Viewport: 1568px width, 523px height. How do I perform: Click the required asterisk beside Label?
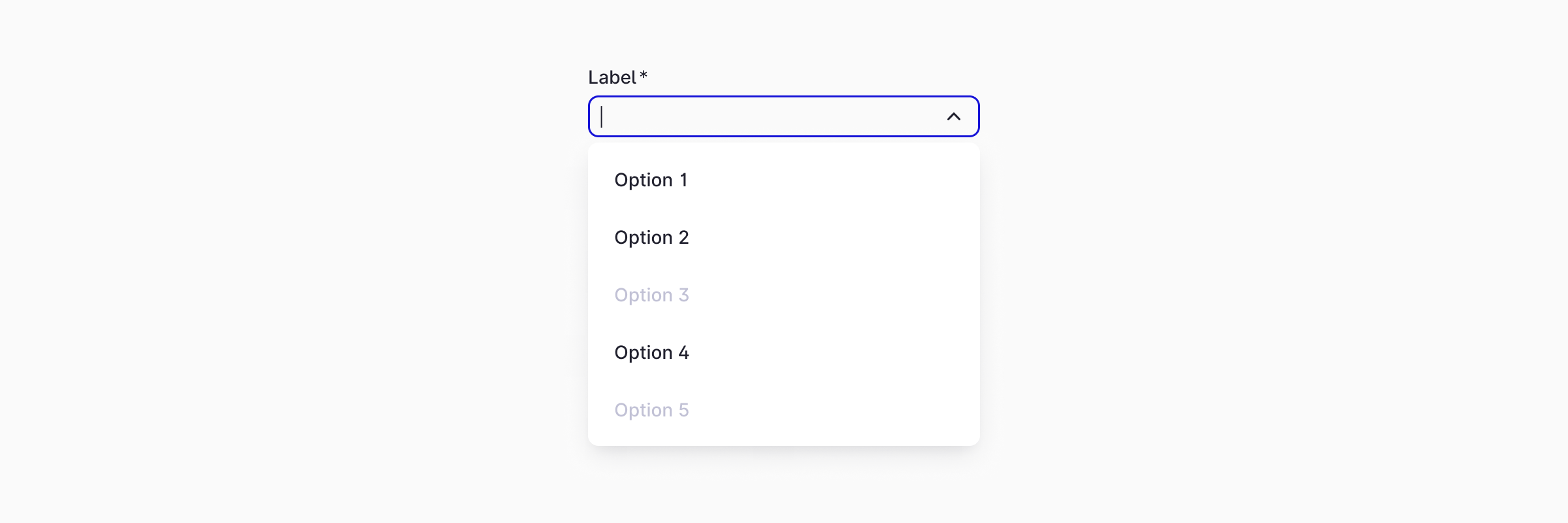(x=644, y=75)
